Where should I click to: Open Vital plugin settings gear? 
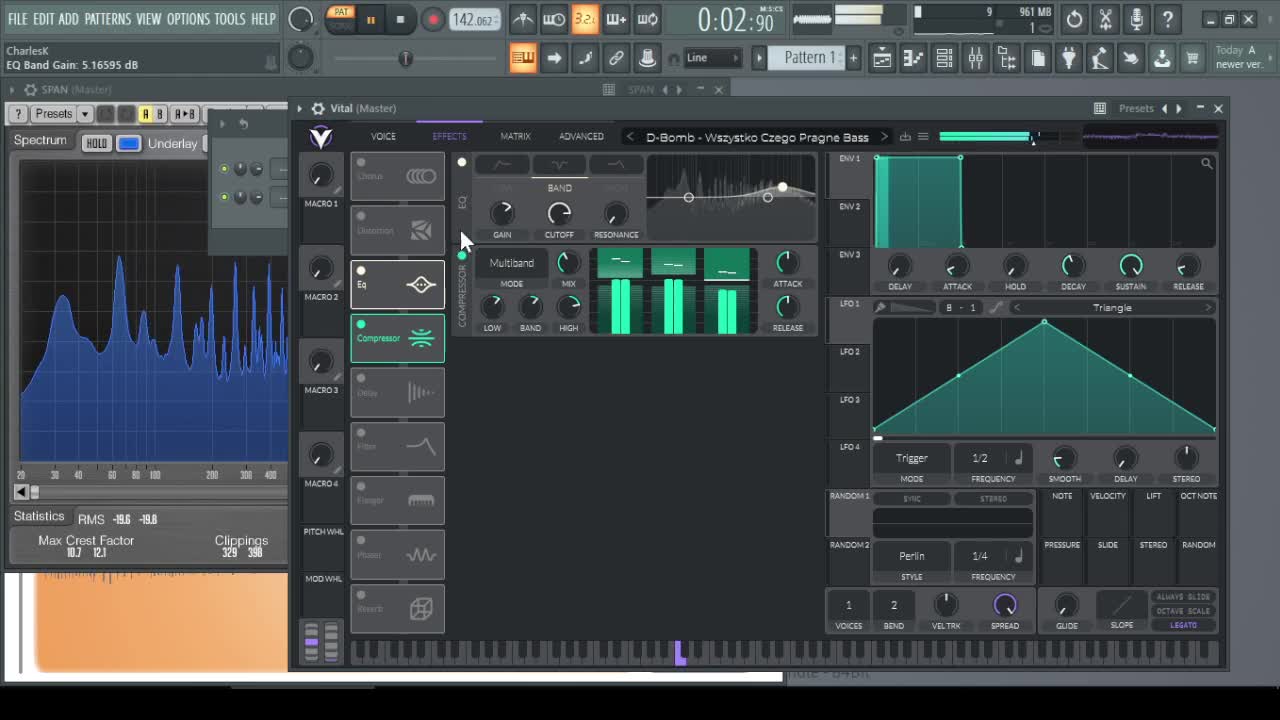[x=318, y=108]
